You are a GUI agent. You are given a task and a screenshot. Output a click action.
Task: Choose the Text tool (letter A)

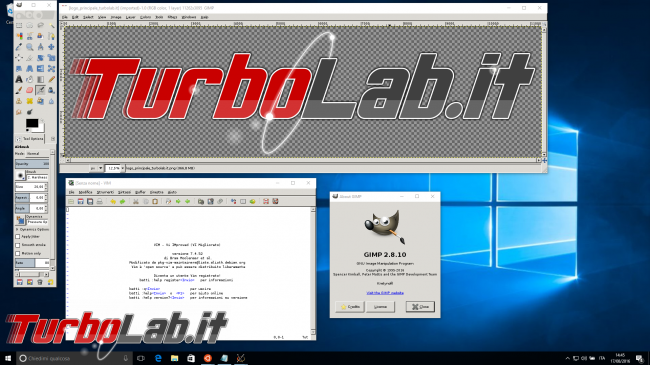[x=19, y=79]
